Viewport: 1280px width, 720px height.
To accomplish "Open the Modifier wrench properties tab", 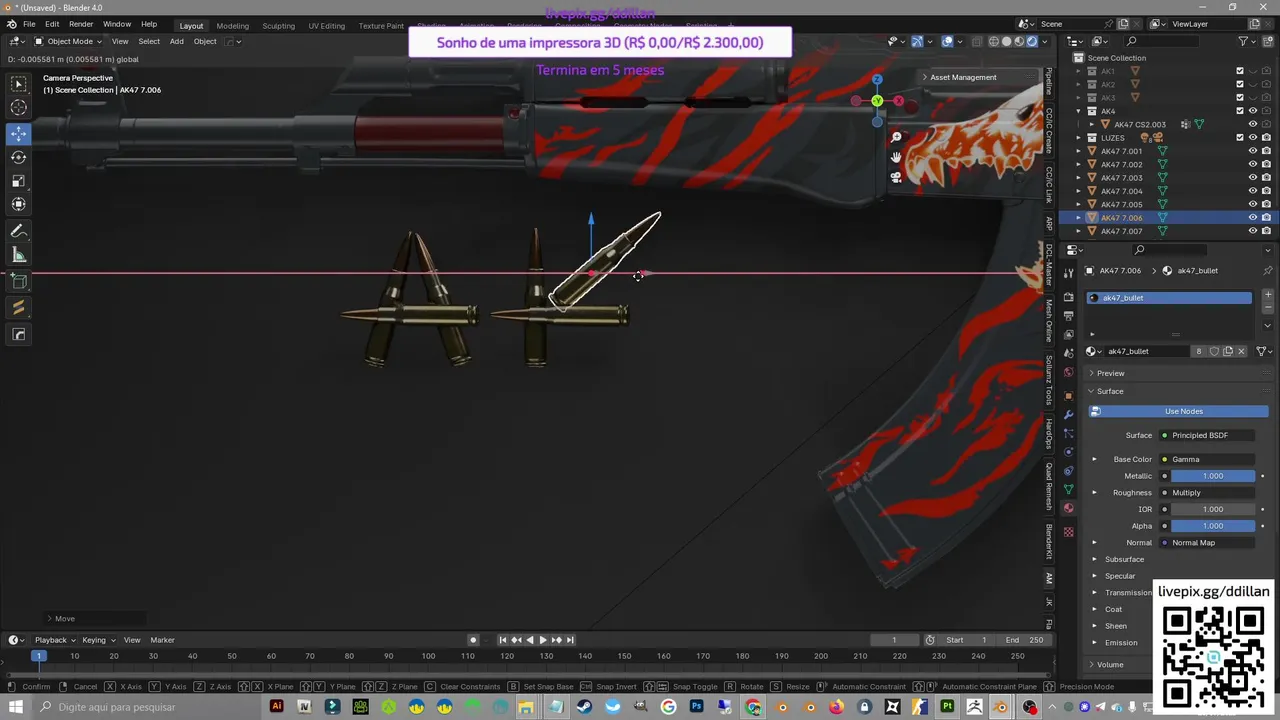I will [x=1068, y=414].
